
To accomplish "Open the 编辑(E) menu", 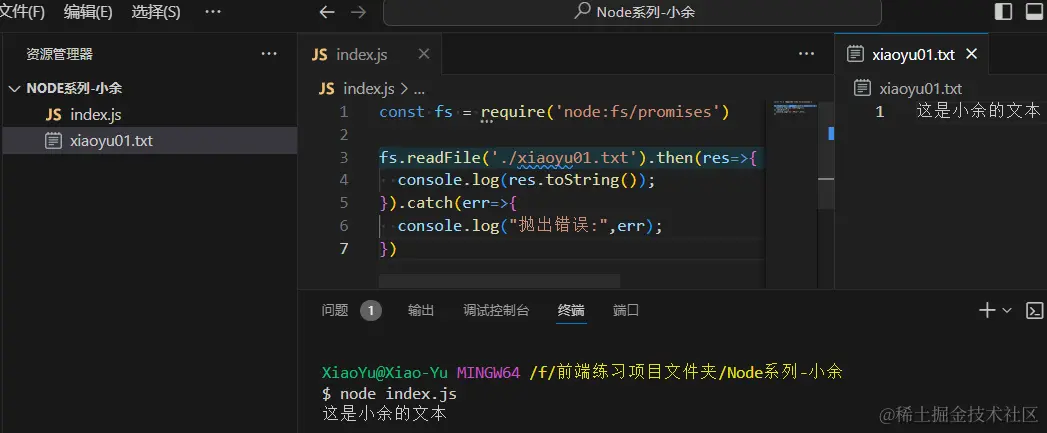I will [87, 12].
